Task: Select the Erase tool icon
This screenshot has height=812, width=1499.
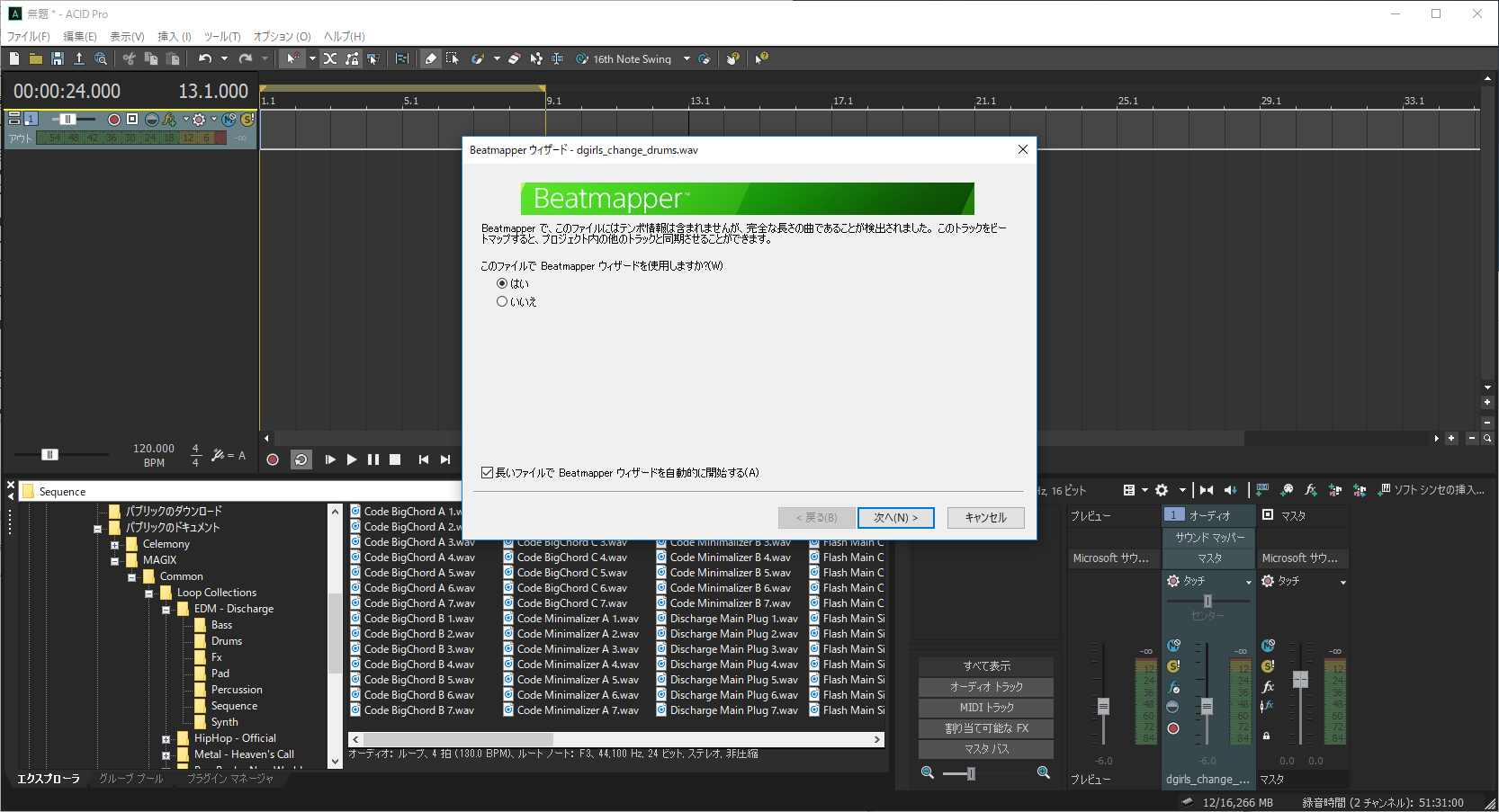Action: 515,58
